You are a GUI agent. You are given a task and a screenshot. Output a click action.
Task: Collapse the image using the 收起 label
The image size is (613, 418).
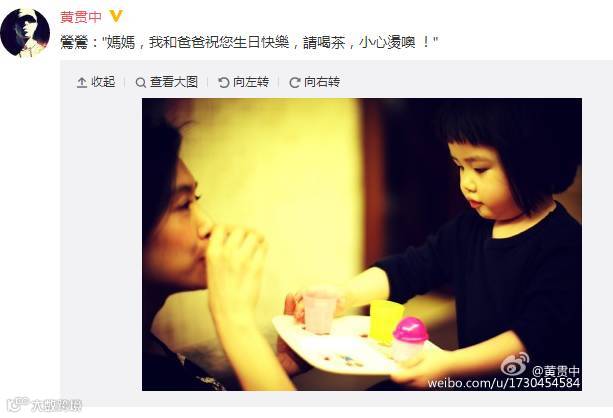tap(103, 82)
